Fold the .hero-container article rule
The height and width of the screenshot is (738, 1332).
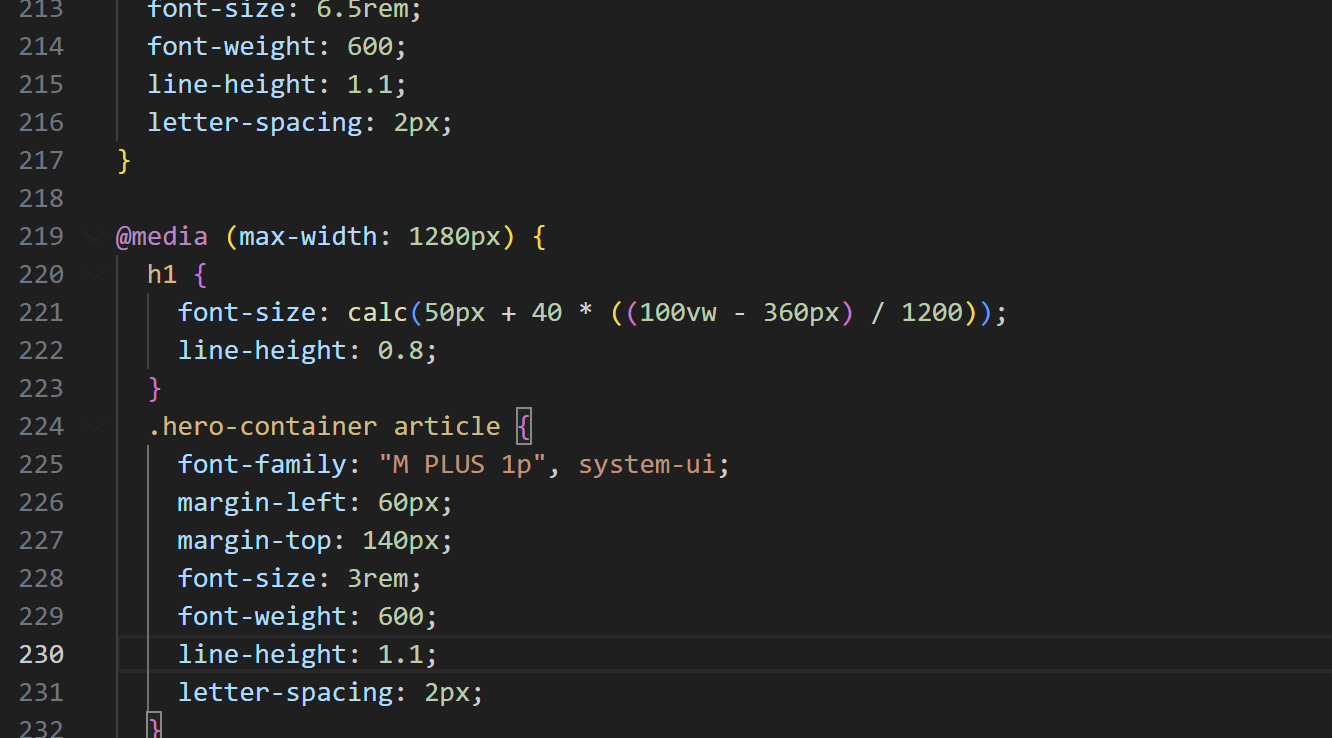point(93,427)
